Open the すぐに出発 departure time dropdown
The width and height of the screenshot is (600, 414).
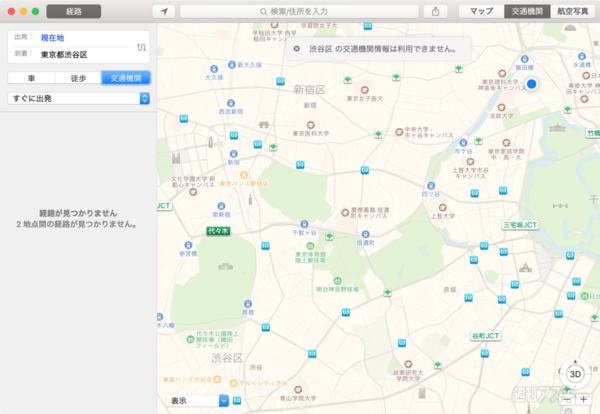click(79, 98)
